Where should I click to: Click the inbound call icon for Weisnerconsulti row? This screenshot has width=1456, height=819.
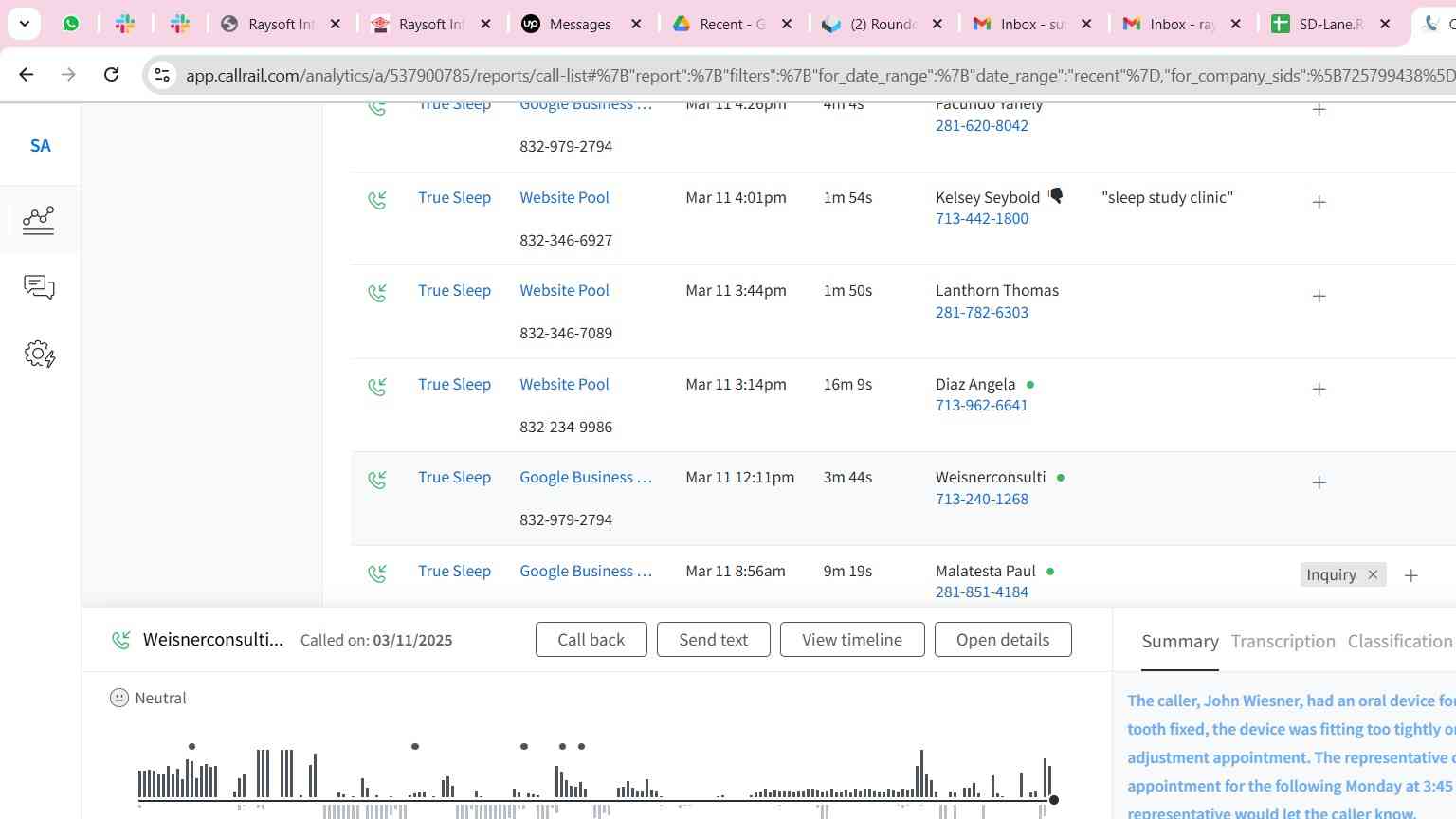tap(377, 480)
